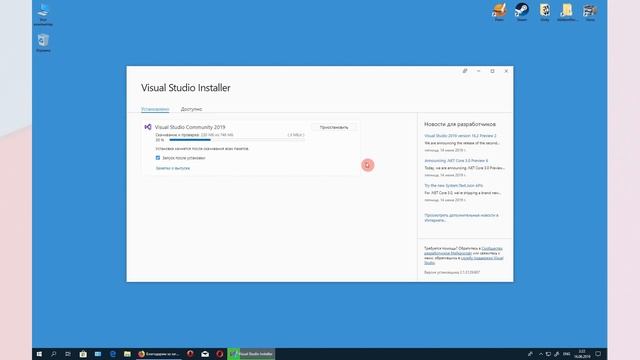
Task: Launch Microsoft Store from the taskbar
Action: click(83, 354)
